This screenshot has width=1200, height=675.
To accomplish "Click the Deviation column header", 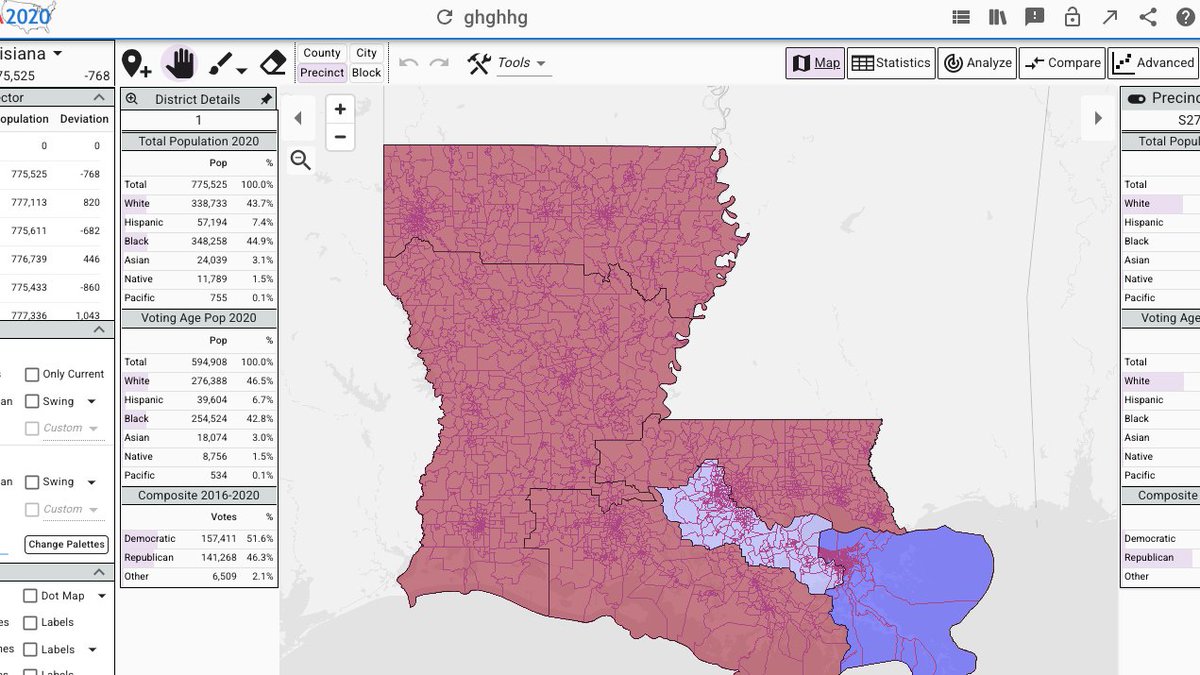I will coord(84,119).
